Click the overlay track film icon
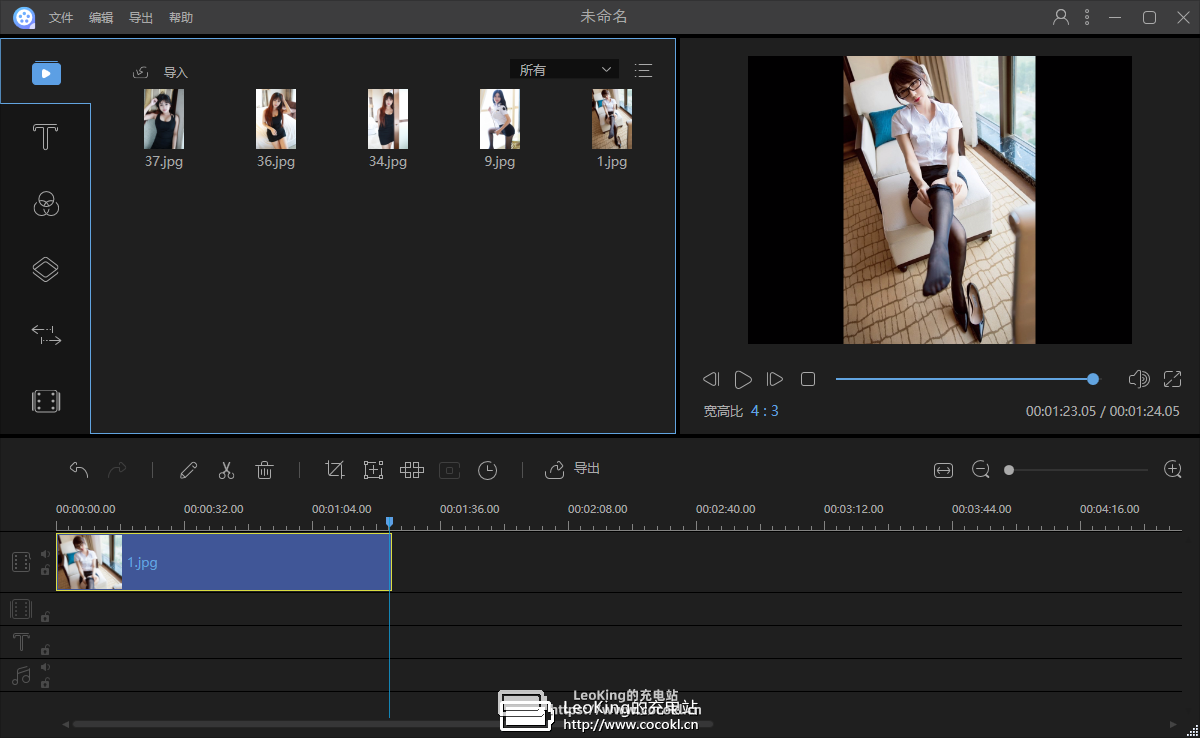1200x738 pixels. point(21,609)
